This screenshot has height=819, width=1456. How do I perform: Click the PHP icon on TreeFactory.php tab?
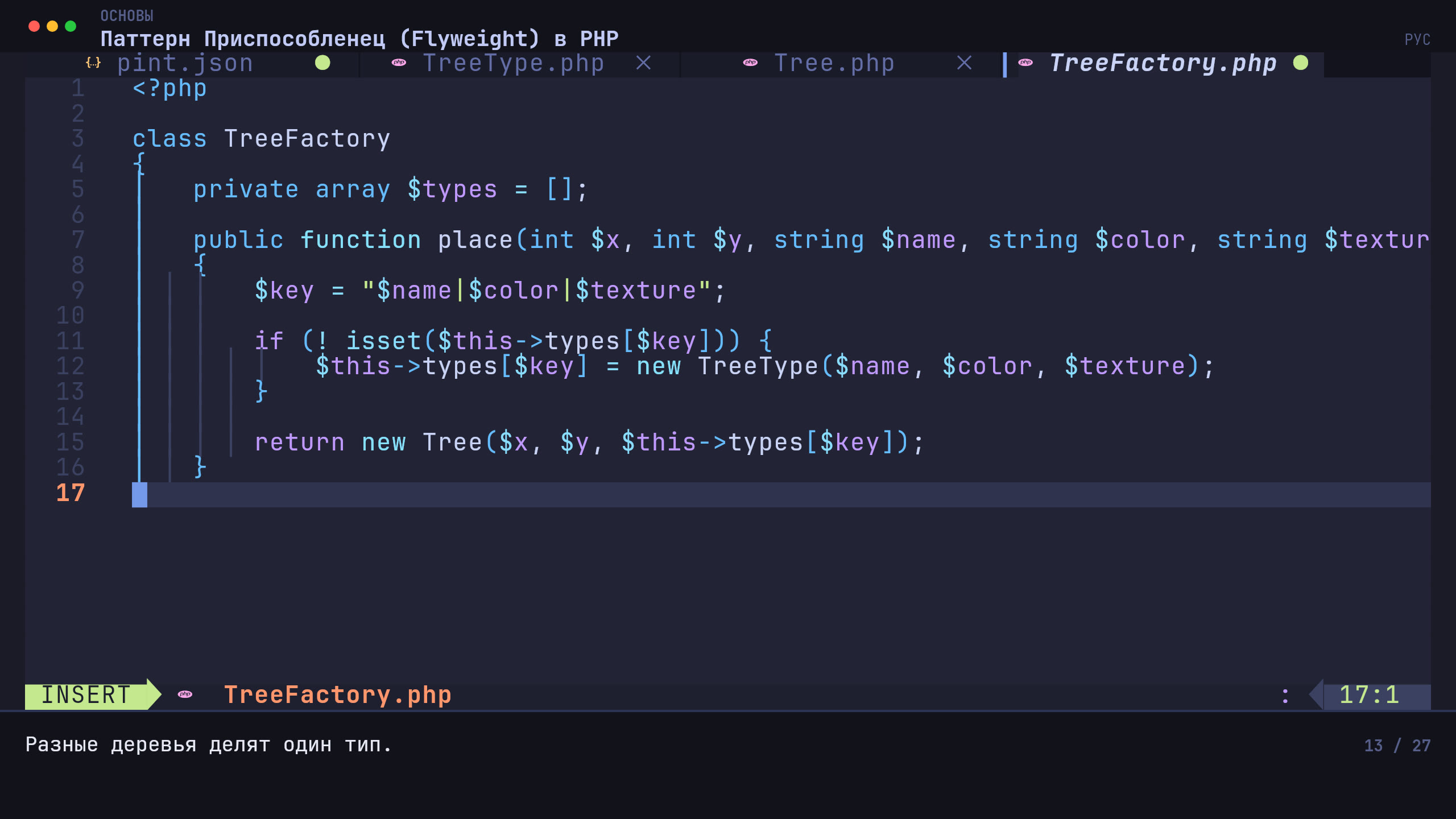coord(1025,63)
